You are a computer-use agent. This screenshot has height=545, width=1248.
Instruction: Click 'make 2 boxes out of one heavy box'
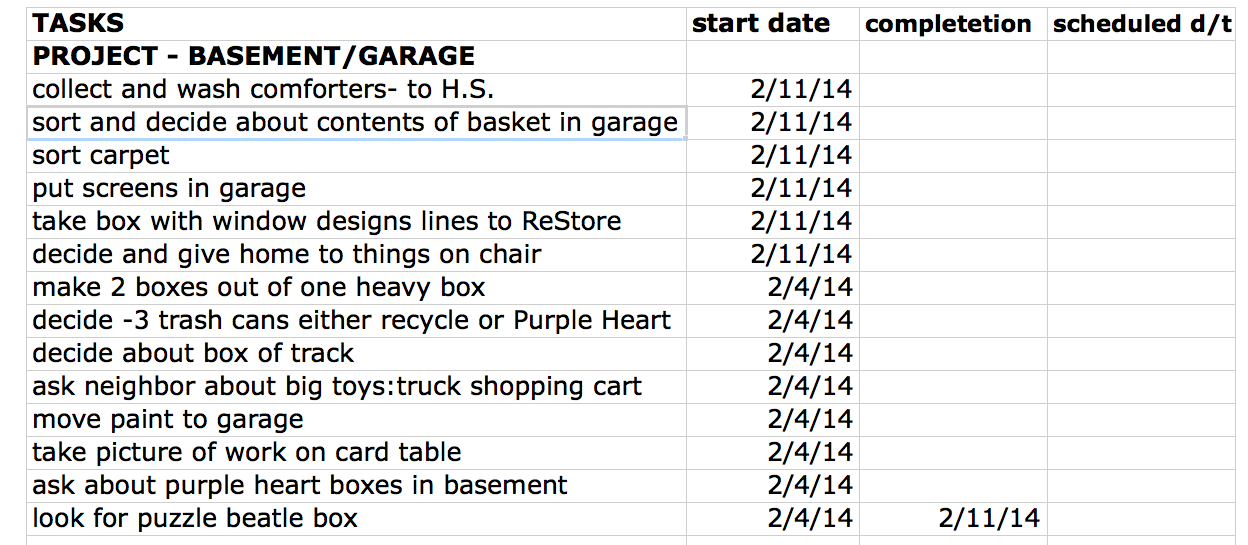[x=357, y=288]
